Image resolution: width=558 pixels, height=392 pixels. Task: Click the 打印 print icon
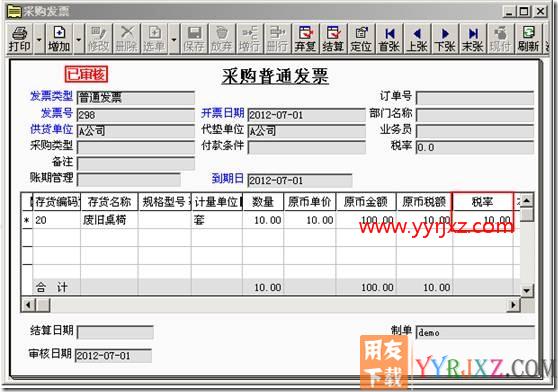[x=20, y=39]
